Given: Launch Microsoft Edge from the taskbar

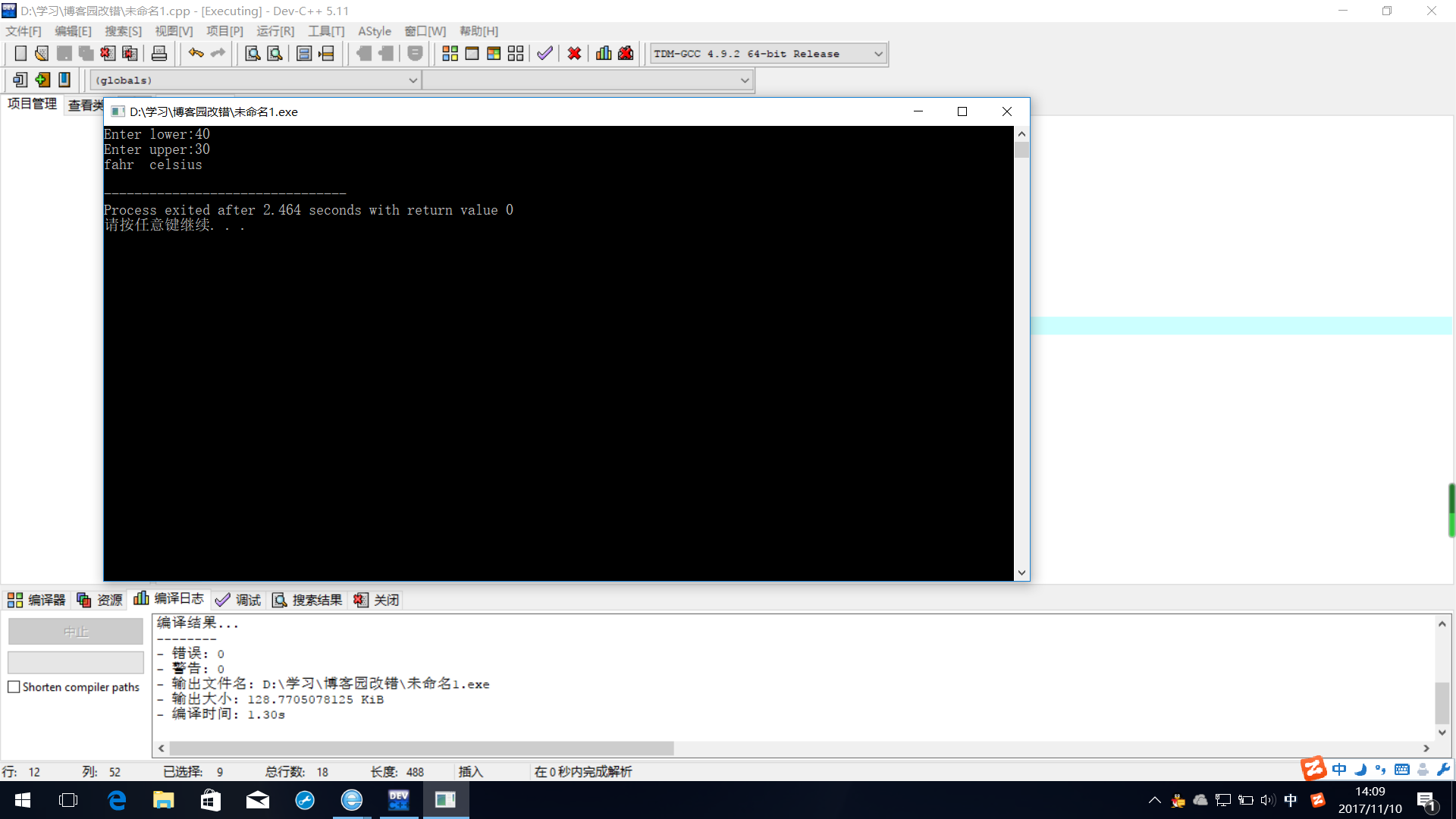Looking at the screenshot, I should pyautogui.click(x=117, y=800).
